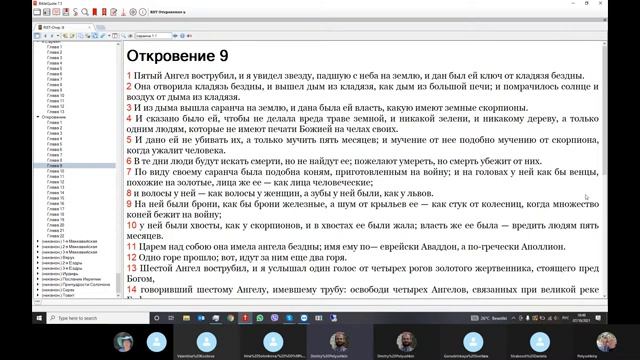Click the forward arrow in secondary toolbar
This screenshot has height=360, width=640.
pos(52,36)
